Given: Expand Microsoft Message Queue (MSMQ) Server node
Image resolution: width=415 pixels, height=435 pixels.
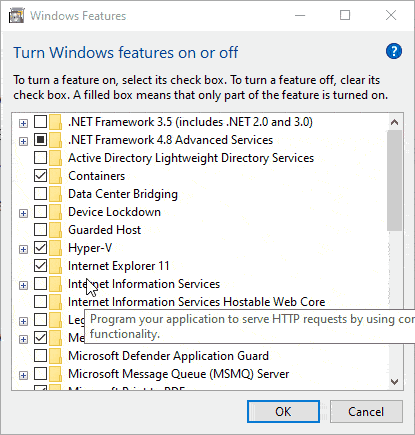Looking at the screenshot, I should [23, 375].
